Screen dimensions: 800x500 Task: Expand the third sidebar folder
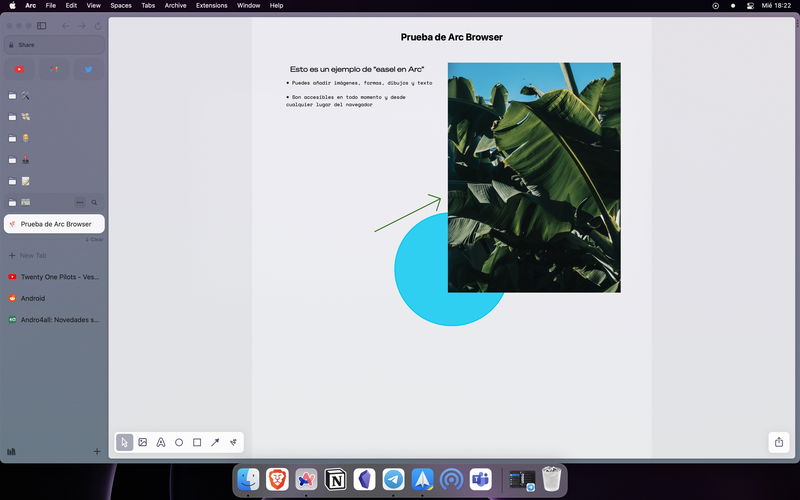click(13, 139)
